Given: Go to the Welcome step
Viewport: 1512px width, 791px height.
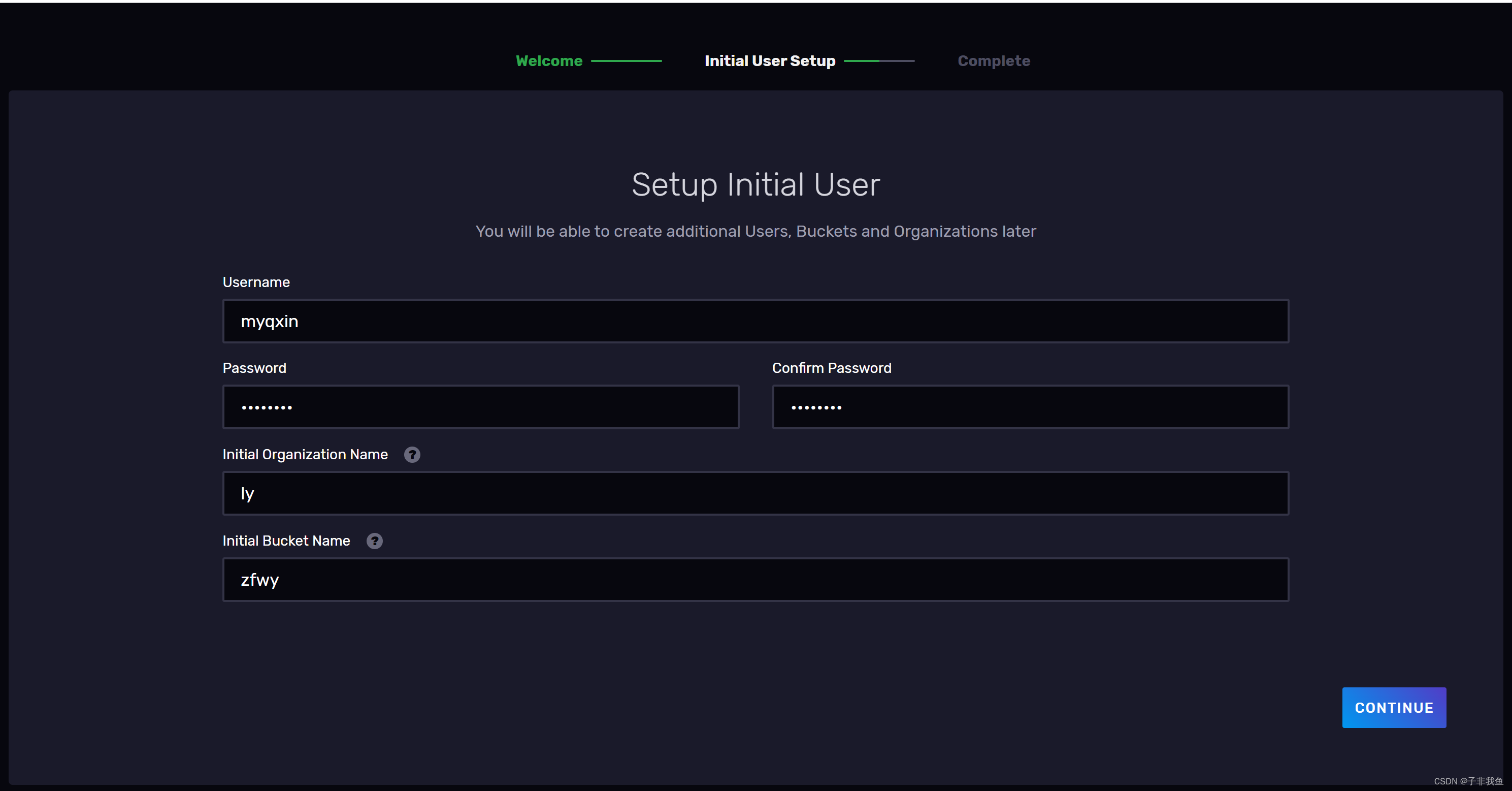Looking at the screenshot, I should 549,61.
